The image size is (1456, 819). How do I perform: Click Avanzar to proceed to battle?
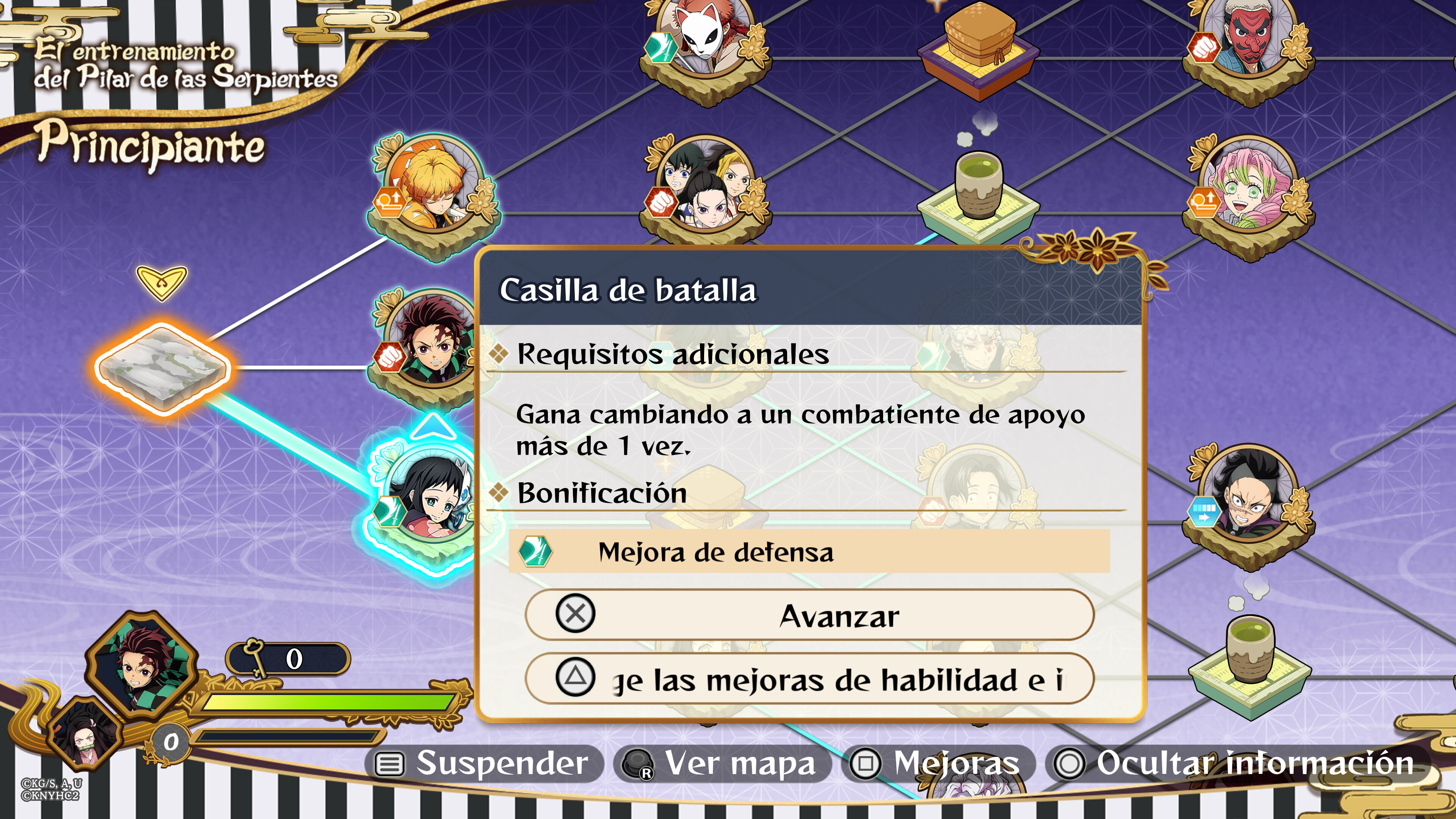point(810,615)
